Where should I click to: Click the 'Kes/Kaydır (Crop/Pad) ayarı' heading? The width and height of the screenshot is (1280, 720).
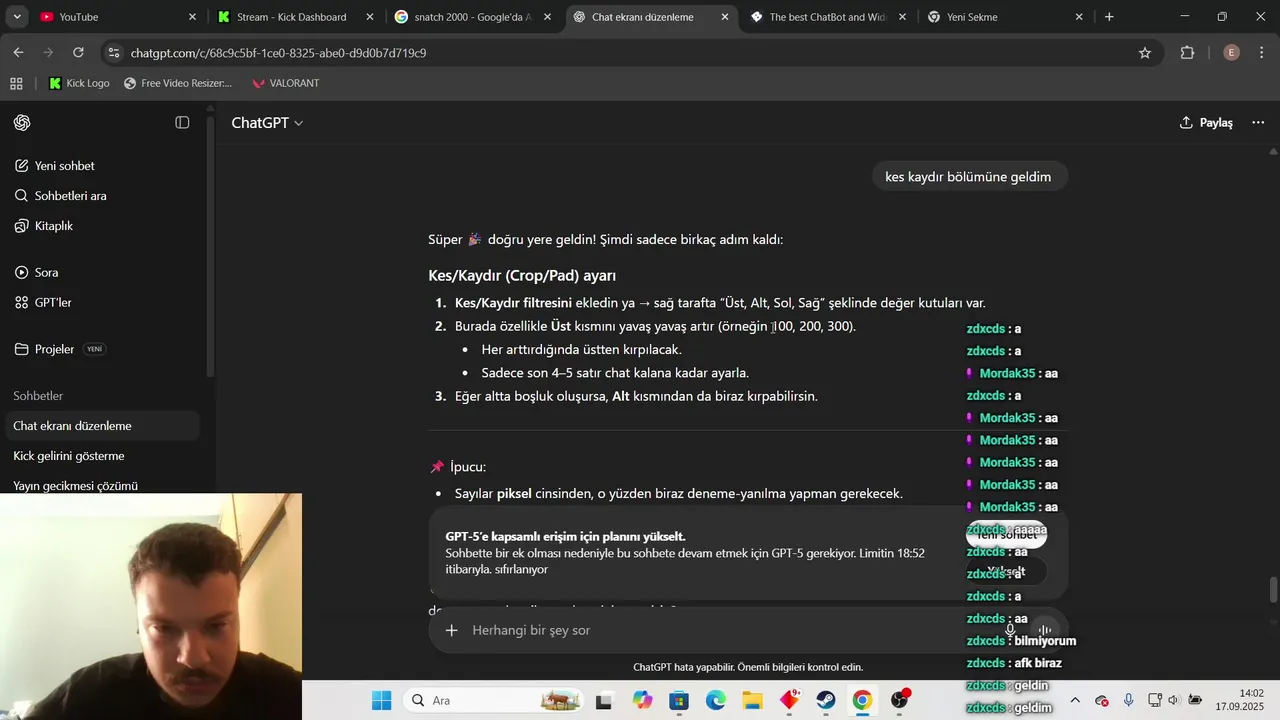pyautogui.click(x=522, y=276)
